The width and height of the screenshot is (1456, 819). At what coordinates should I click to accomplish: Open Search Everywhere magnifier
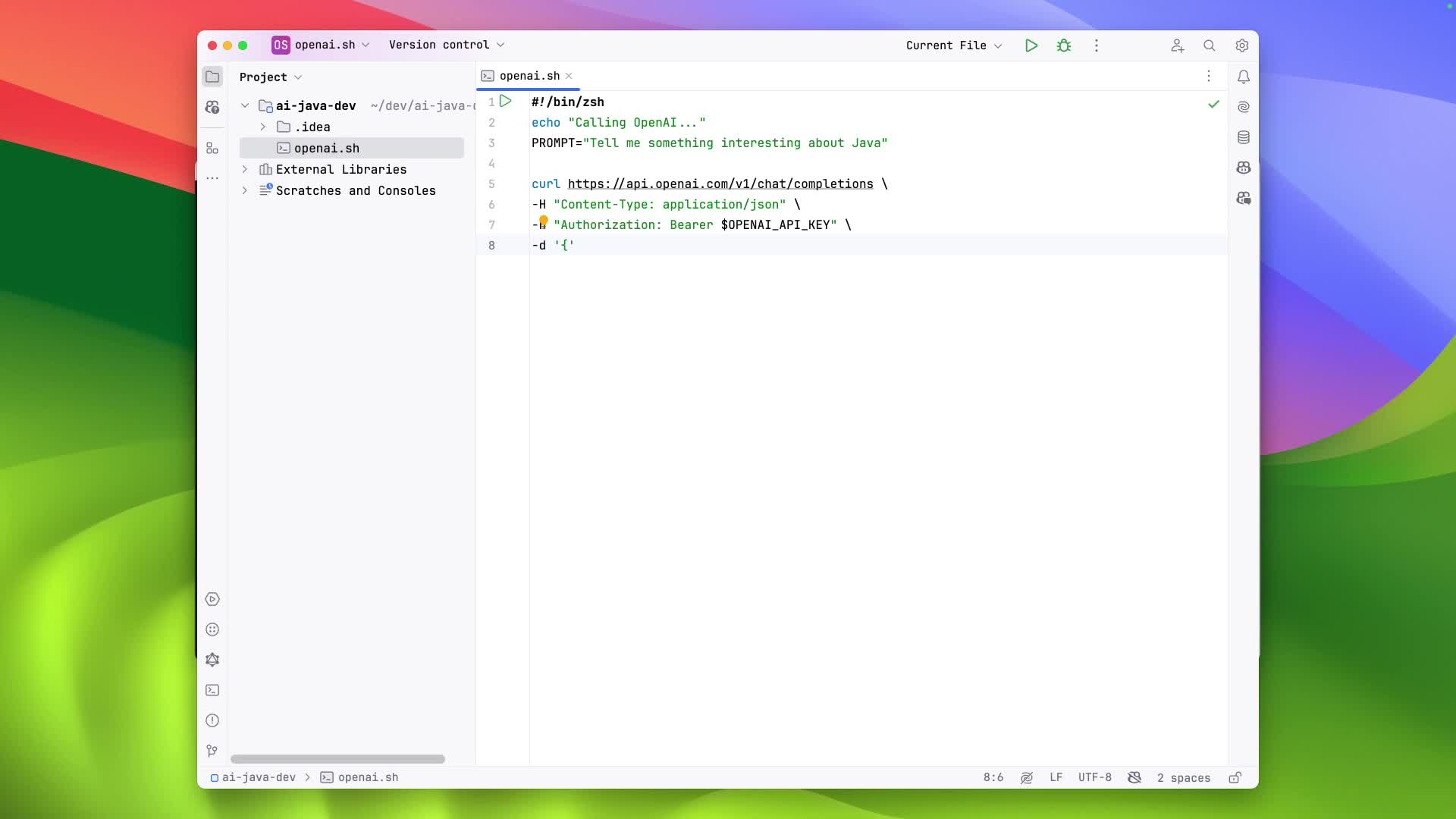1210,45
